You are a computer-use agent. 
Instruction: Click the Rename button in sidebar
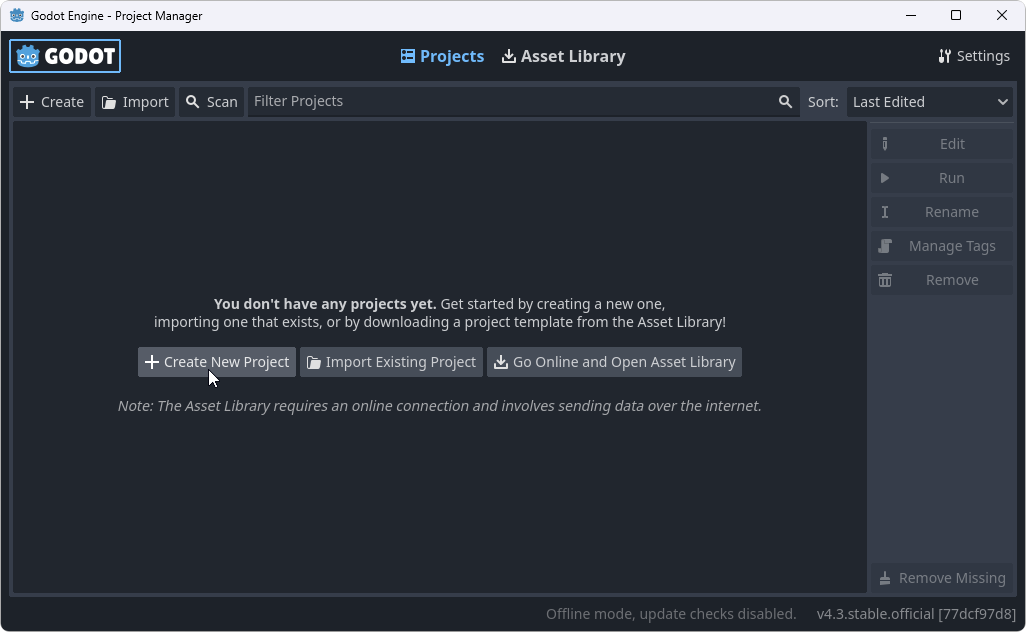coord(941,212)
